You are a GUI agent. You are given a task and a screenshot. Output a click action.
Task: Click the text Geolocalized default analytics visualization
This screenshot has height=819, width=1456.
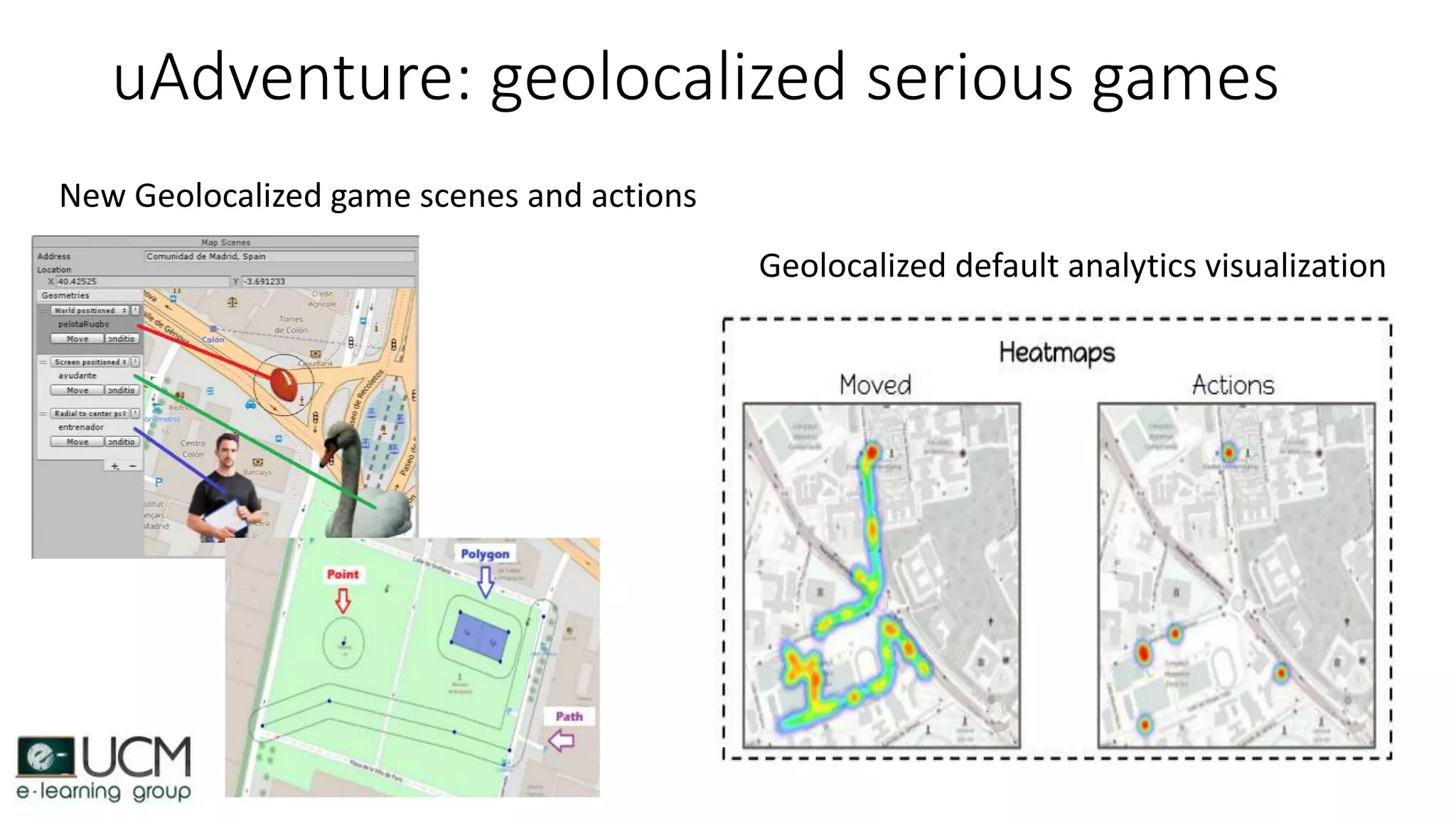1072,266
